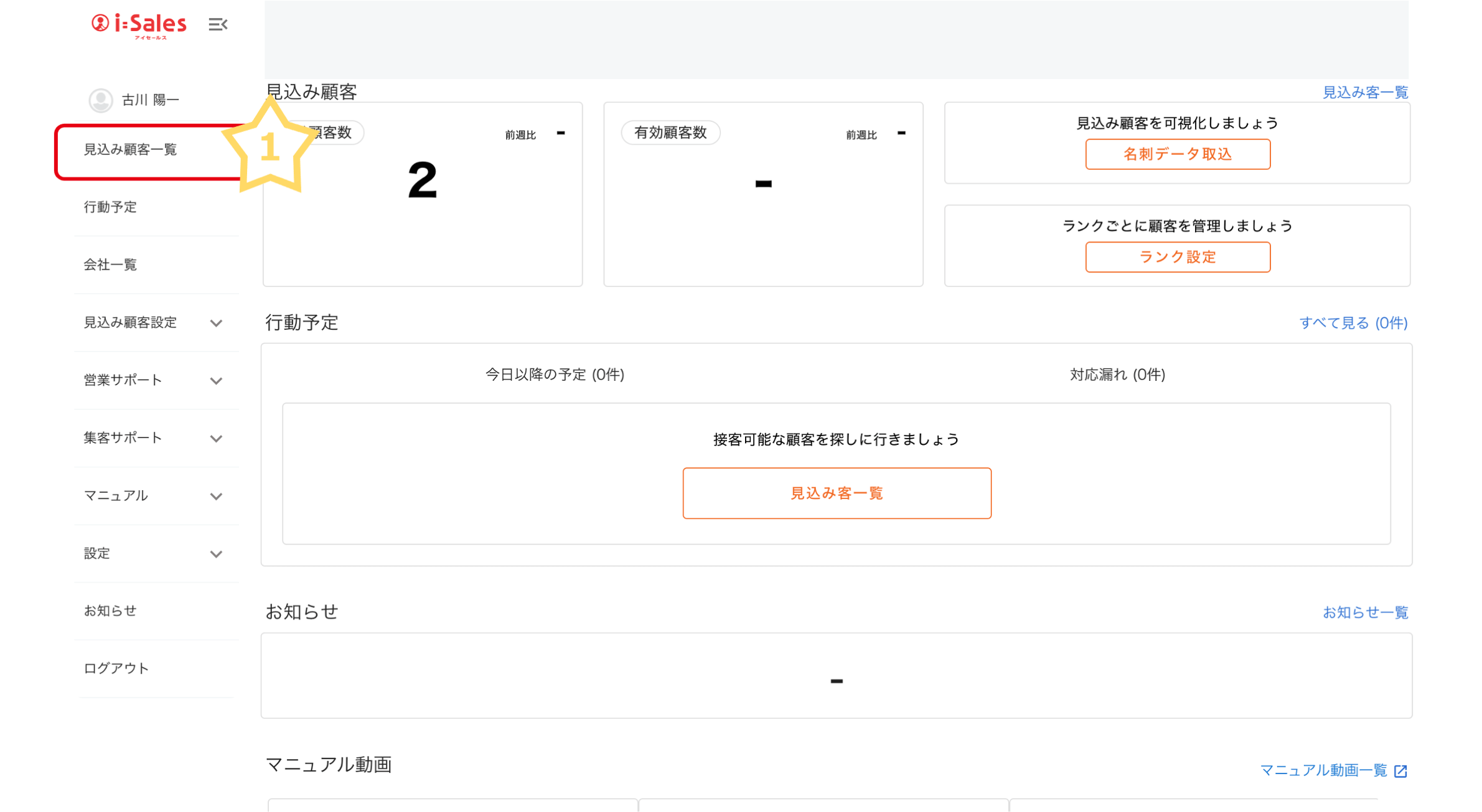Screen dimensions: 1482x812
Task: Go to 会社一覧 in the sidebar
Action: (x=110, y=265)
